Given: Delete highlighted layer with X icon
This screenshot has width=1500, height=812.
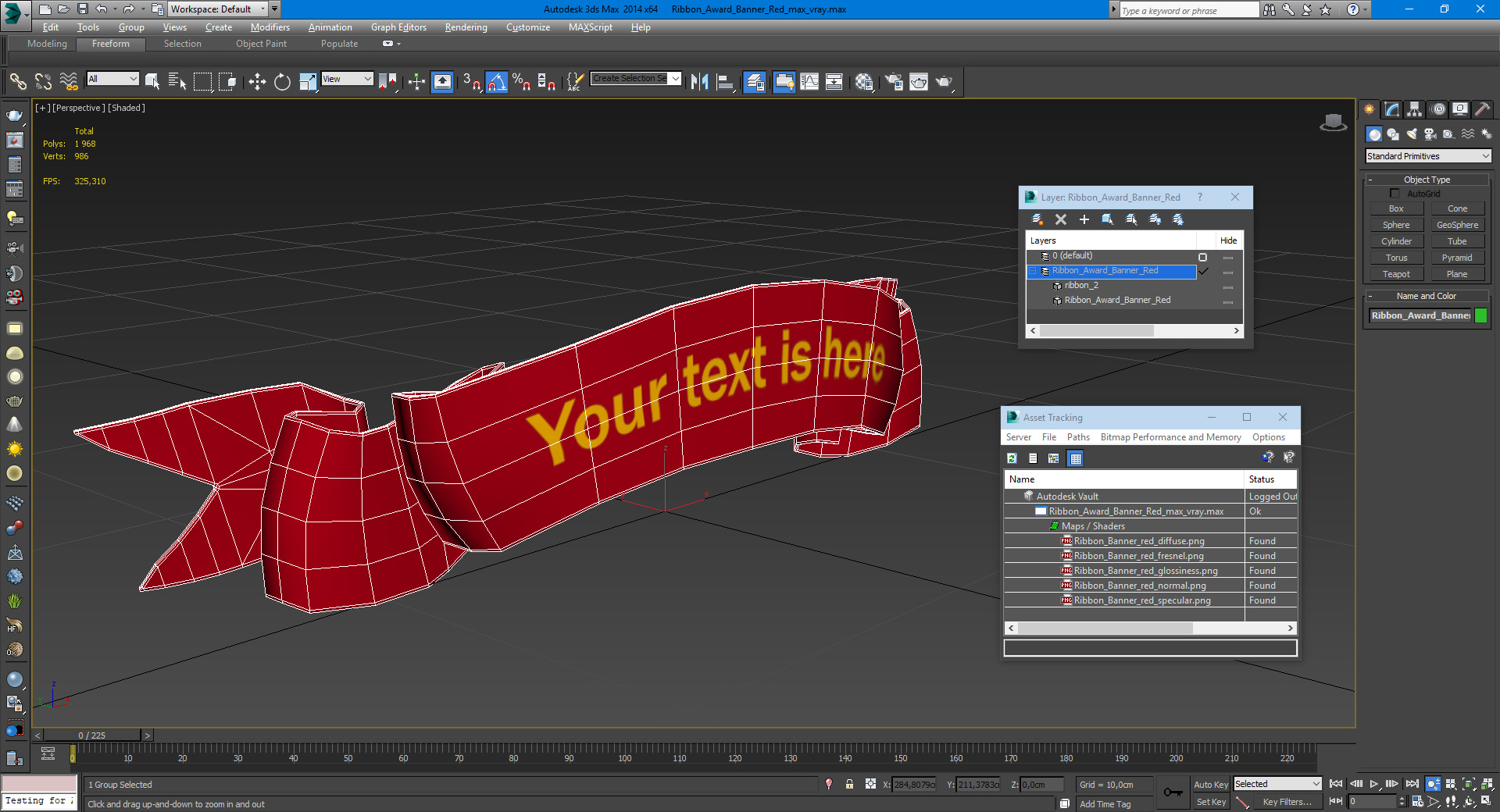Looking at the screenshot, I should [1061, 219].
